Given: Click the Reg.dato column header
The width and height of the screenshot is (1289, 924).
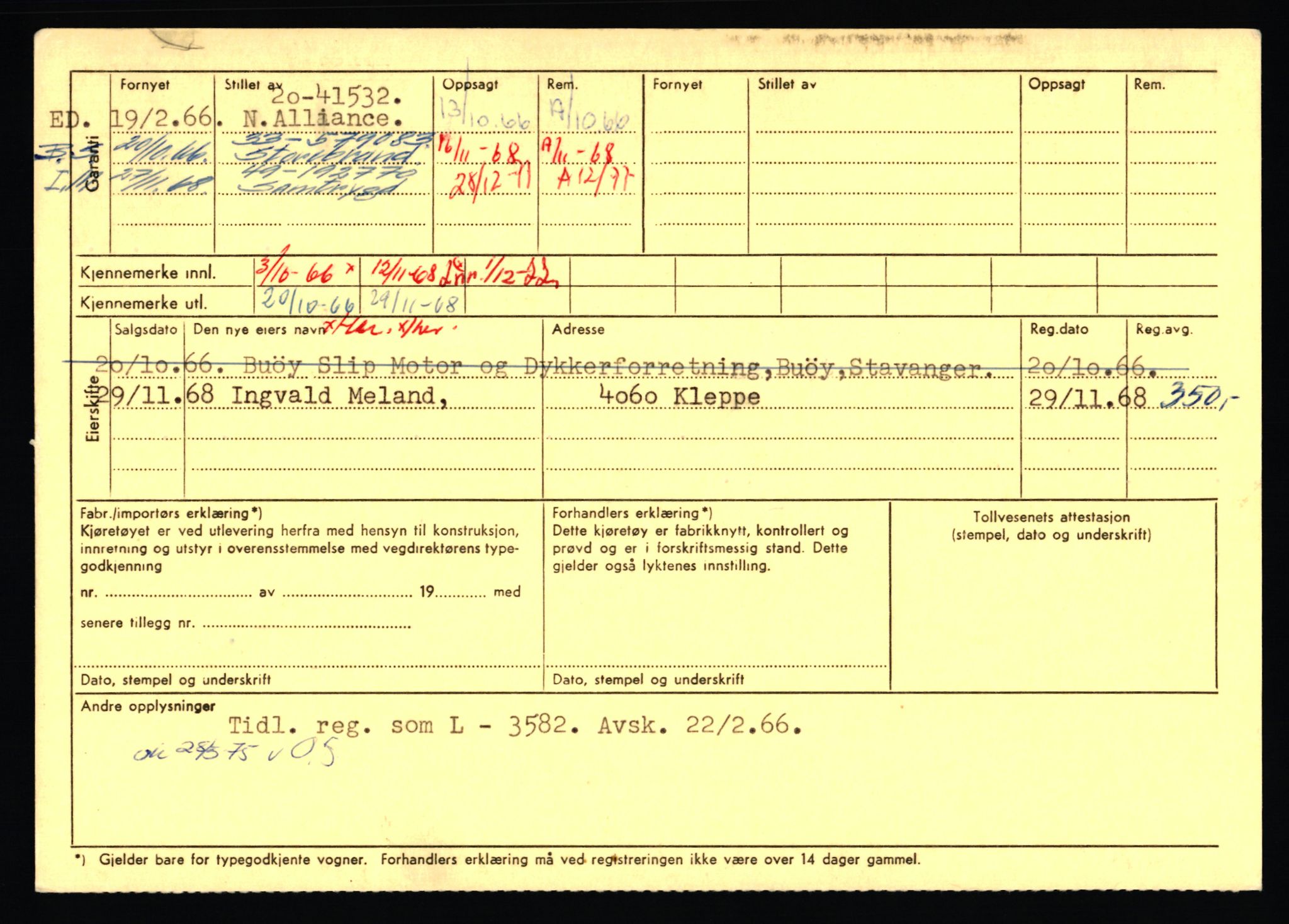Looking at the screenshot, I should 1059,329.
